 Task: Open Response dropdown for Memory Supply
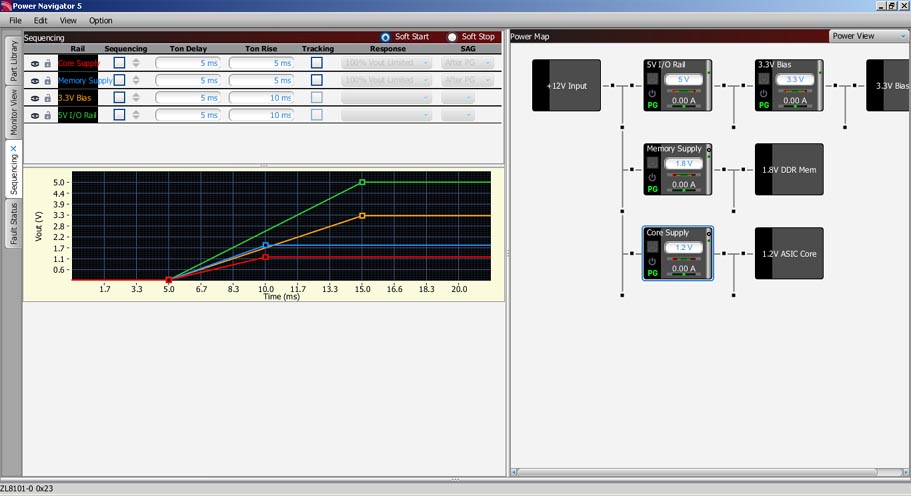tap(386, 80)
